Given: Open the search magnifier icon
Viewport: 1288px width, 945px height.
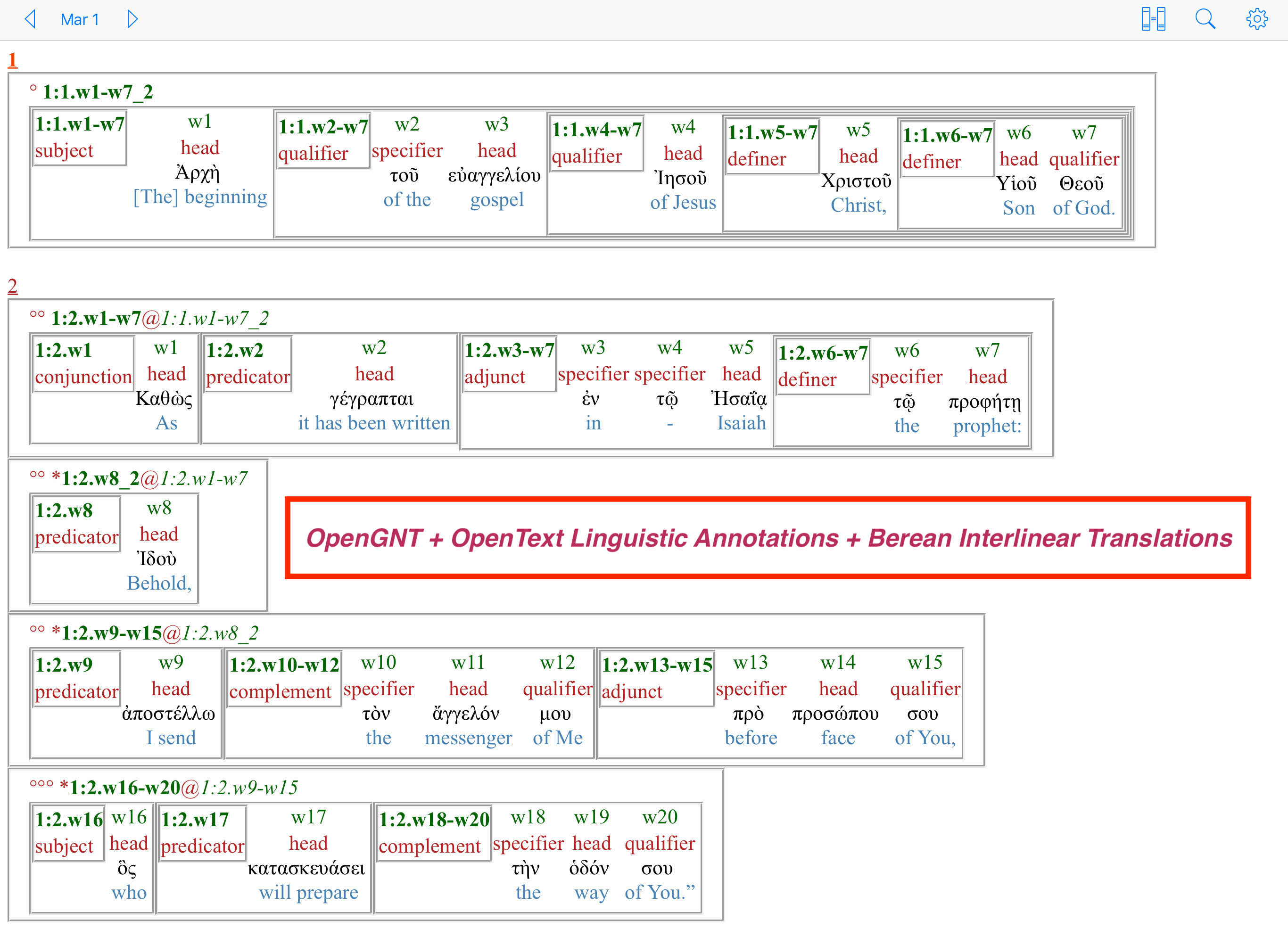Looking at the screenshot, I should pos(1205,19).
